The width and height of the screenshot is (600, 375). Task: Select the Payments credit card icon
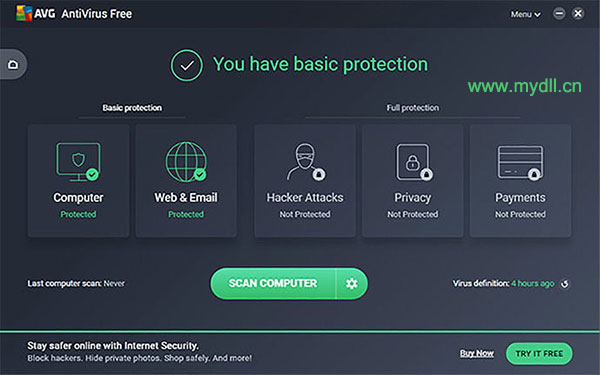(x=520, y=163)
